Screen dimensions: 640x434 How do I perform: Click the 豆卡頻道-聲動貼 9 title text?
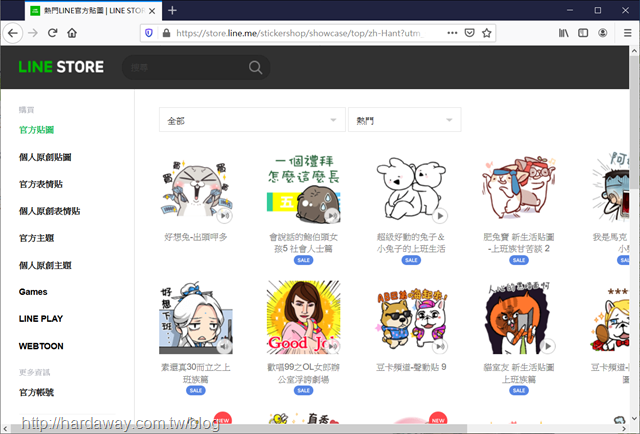click(x=411, y=367)
